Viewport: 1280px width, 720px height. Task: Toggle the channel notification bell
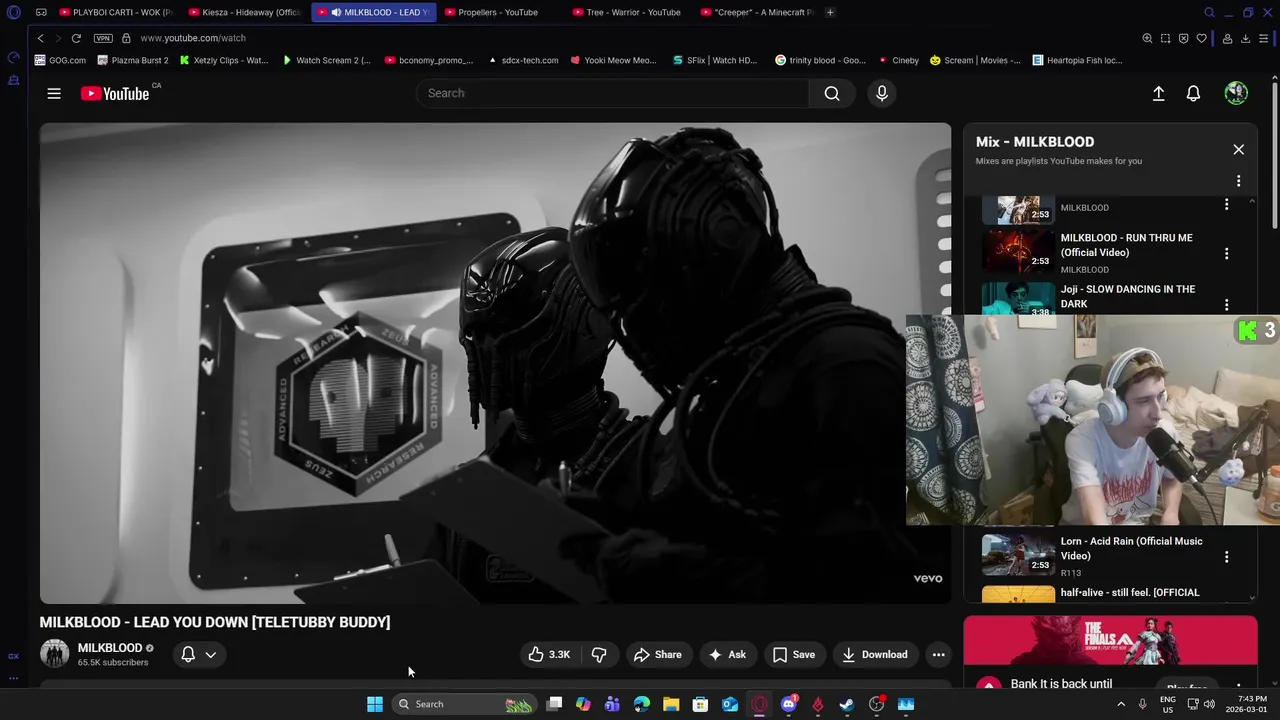pyautogui.click(x=188, y=654)
